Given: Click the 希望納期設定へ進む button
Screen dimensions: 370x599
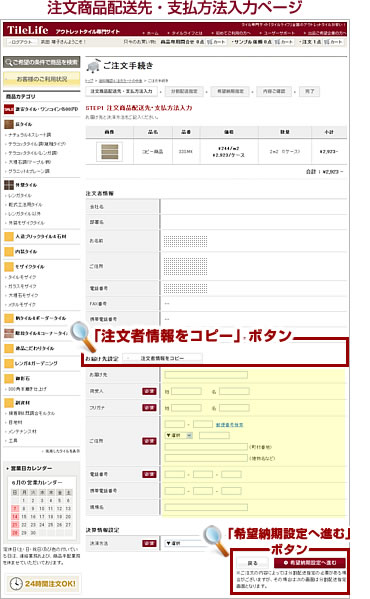Looking at the screenshot, I should coord(310,563).
